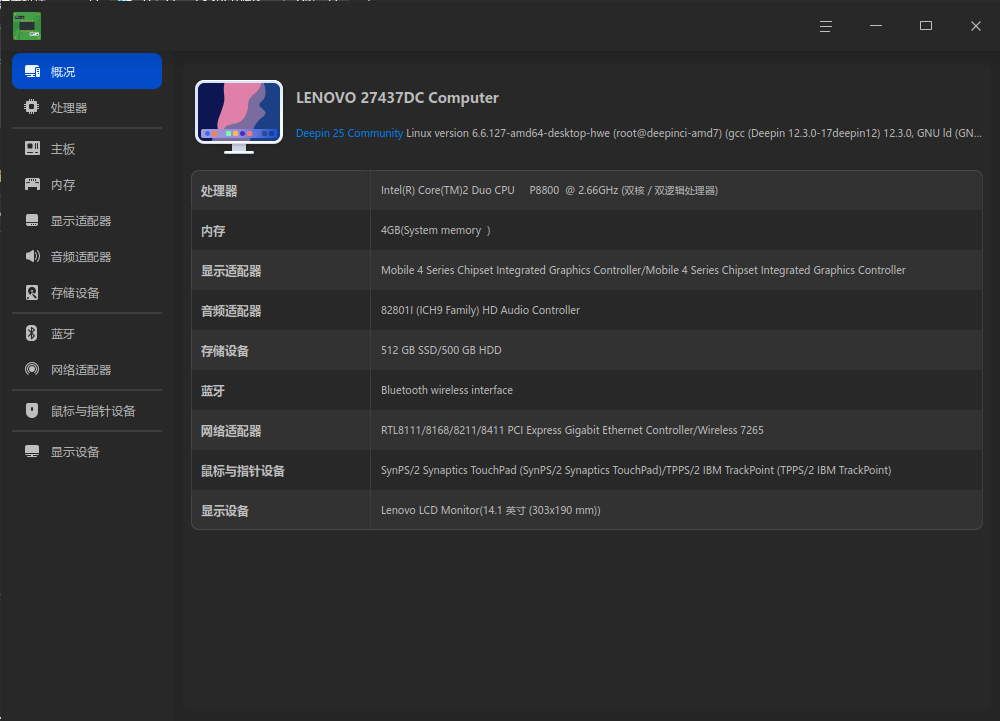This screenshot has height=721, width=1000.
Task: Click the LENOVO 27437DC Computer title
Action: pyautogui.click(x=397, y=98)
